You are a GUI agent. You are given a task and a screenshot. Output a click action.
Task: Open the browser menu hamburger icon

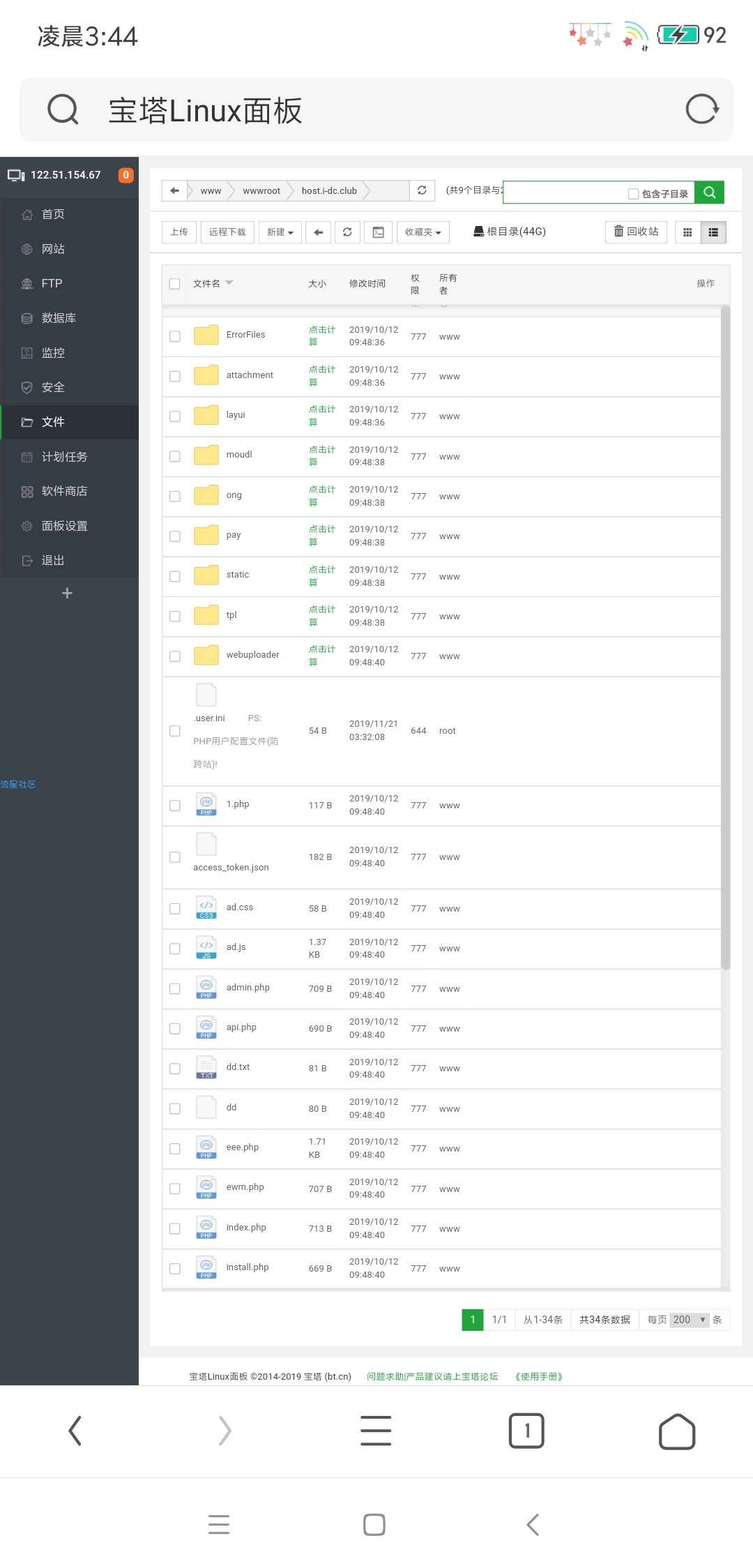(376, 1431)
